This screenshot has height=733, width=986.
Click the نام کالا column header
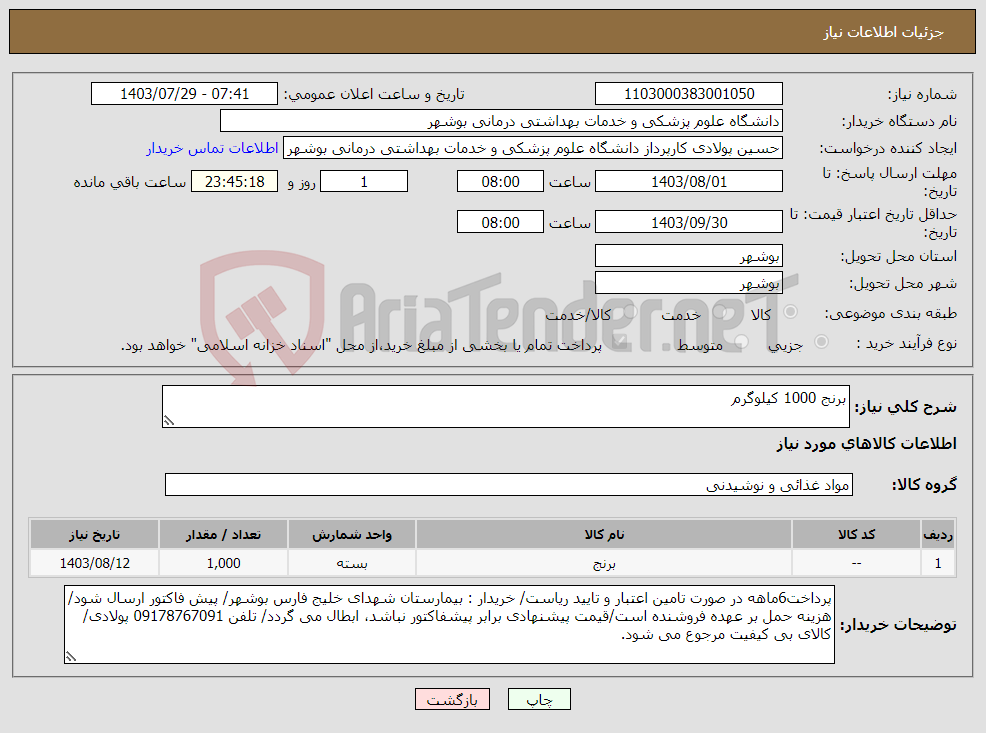pos(604,534)
